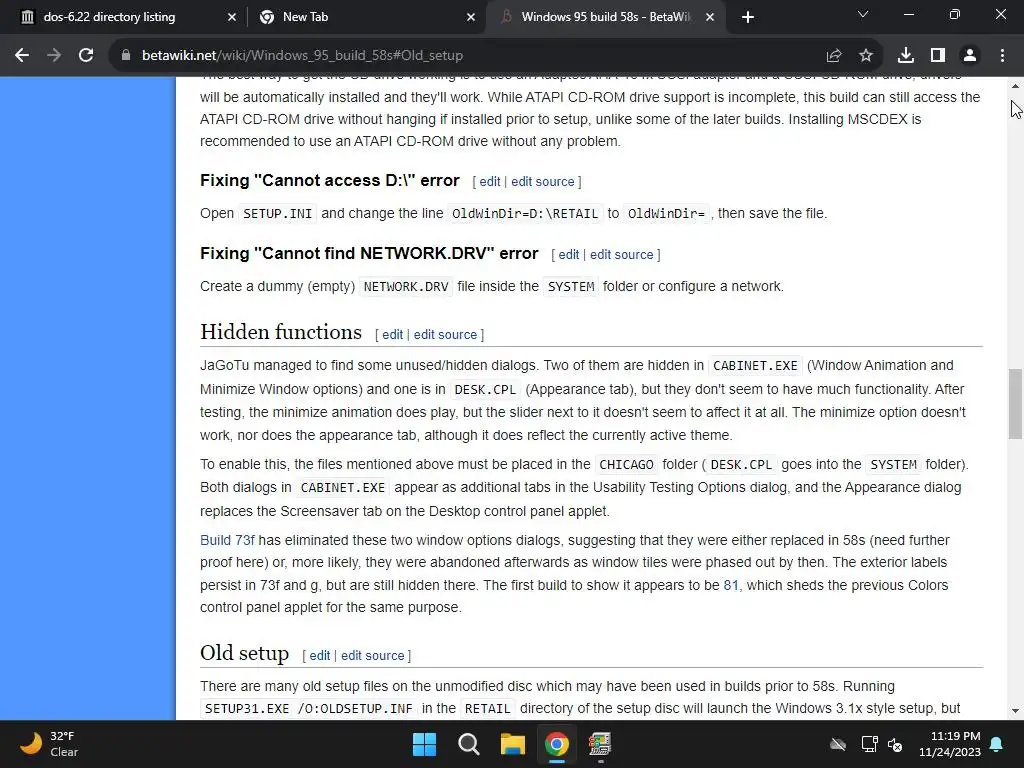
Task: Select the Windows 95 build 58s tab
Action: pos(604,18)
